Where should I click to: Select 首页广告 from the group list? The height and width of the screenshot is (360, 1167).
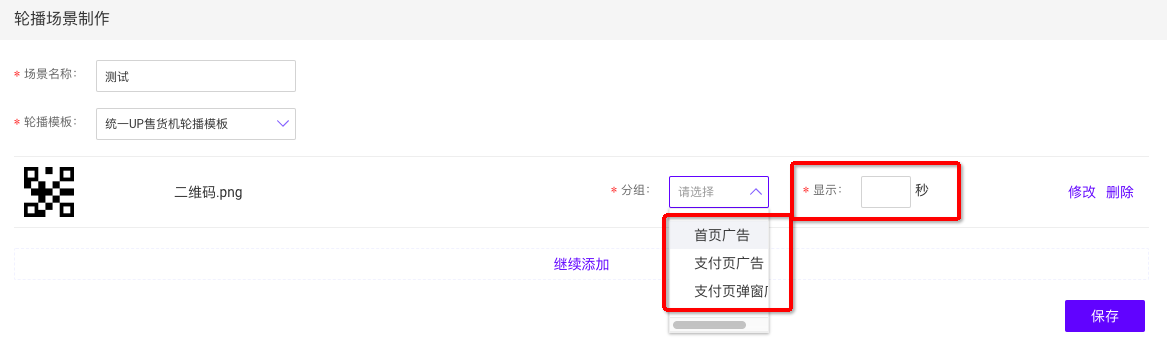[721, 235]
